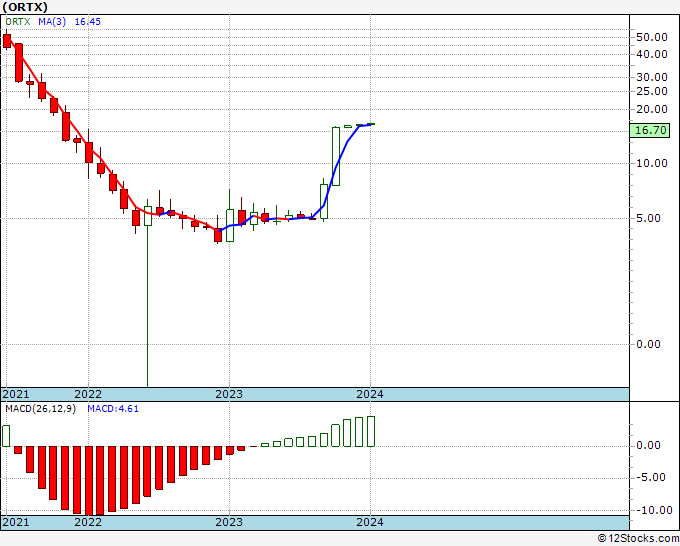Click the 0.00 price axis label
680x546 pixels.
pyautogui.click(x=648, y=344)
